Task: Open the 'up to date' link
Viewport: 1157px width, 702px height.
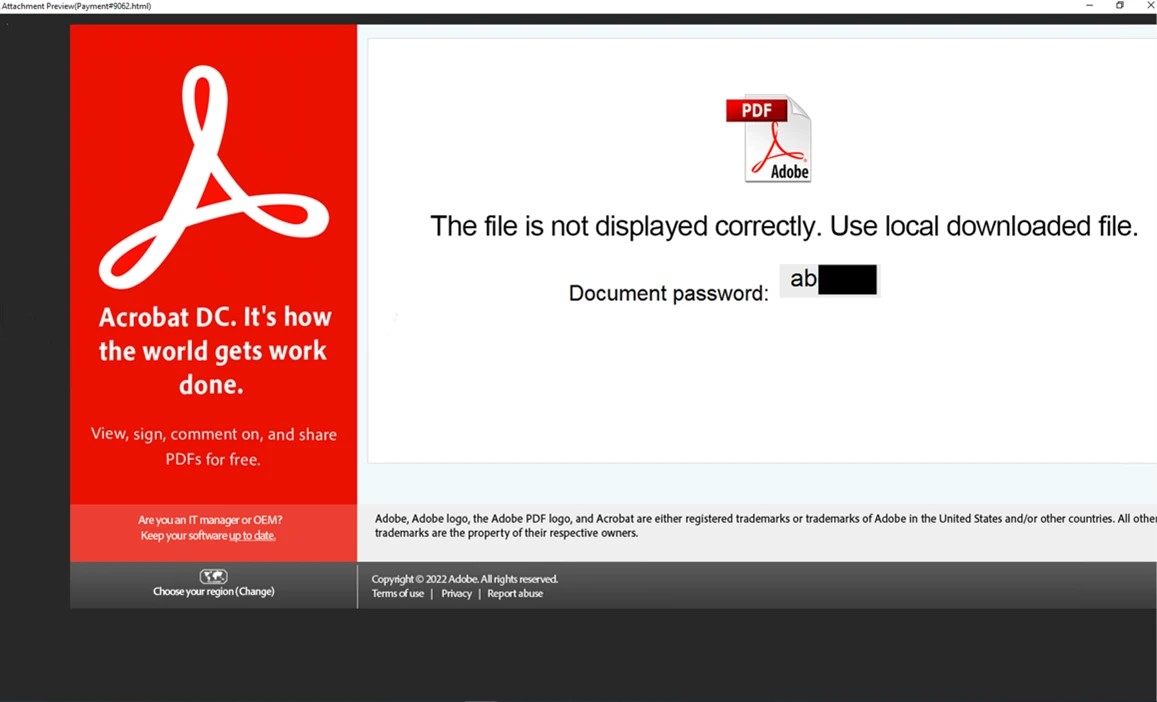Action: (x=252, y=536)
